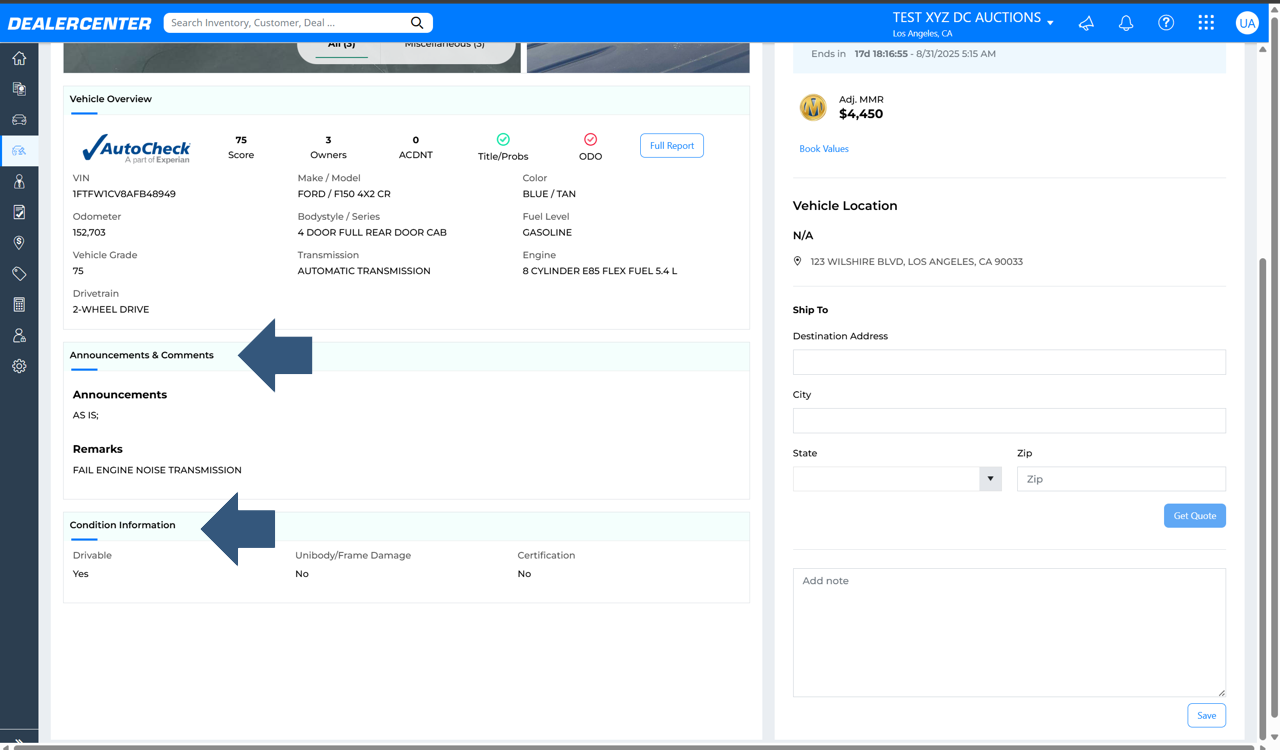Click the left vehicle photo thumbnail
1280x750 pixels.
[x=292, y=57]
